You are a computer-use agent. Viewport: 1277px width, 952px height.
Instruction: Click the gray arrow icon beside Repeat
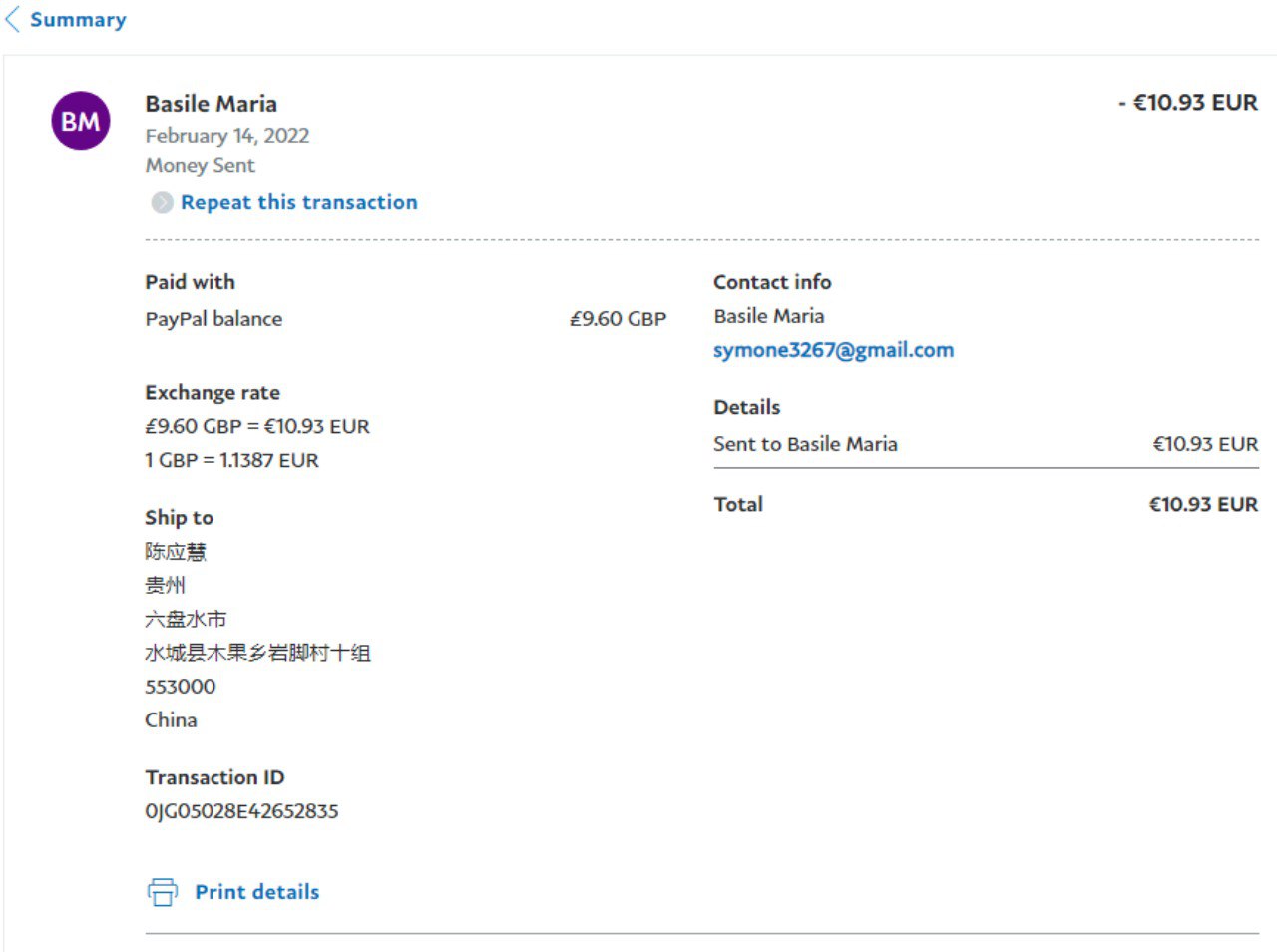click(x=162, y=203)
